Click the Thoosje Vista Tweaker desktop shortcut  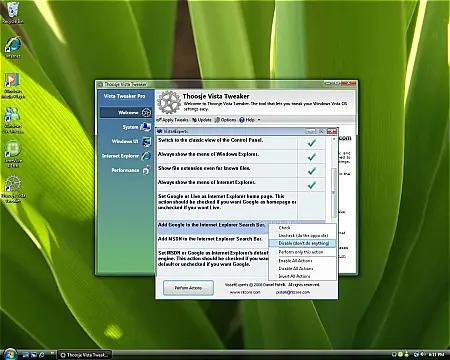click(x=13, y=189)
